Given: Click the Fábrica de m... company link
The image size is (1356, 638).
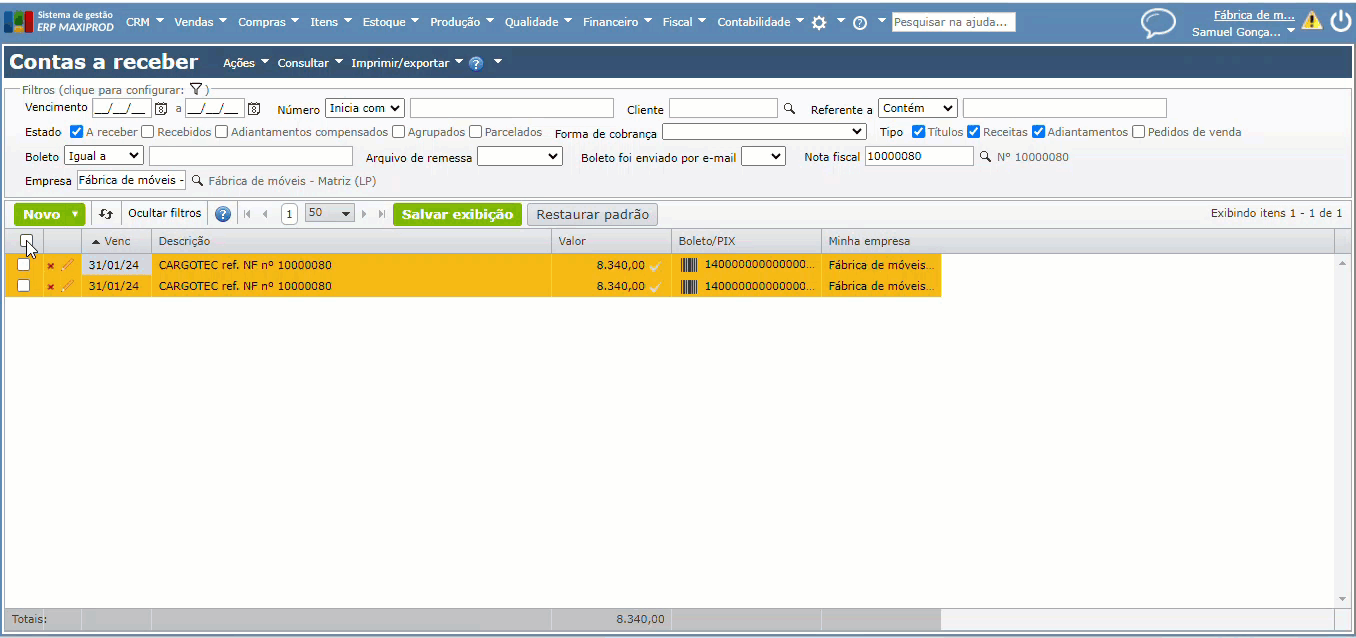Looking at the screenshot, I should pos(1254,15).
